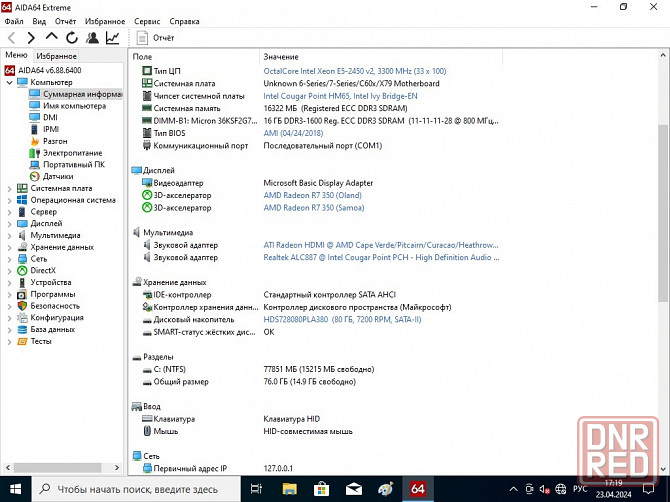Expand the DirectX tree node
This screenshot has width=670, height=502.
pos(9,270)
